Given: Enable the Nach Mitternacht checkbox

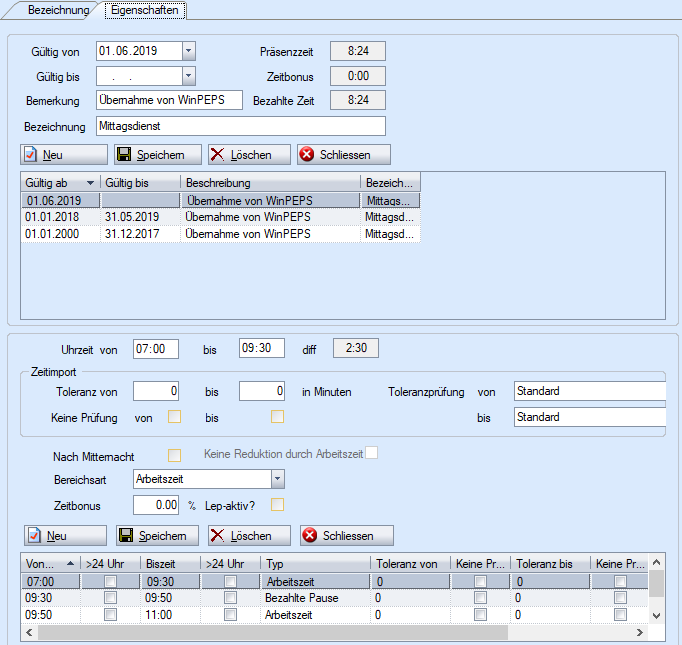Looking at the screenshot, I should [174, 456].
